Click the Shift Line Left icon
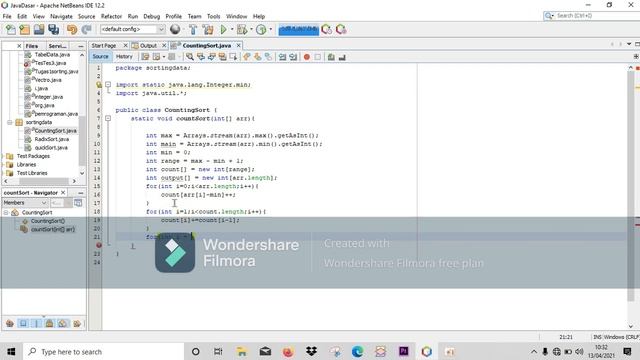Image resolution: width=640 pixels, height=360 pixels. 282,57
